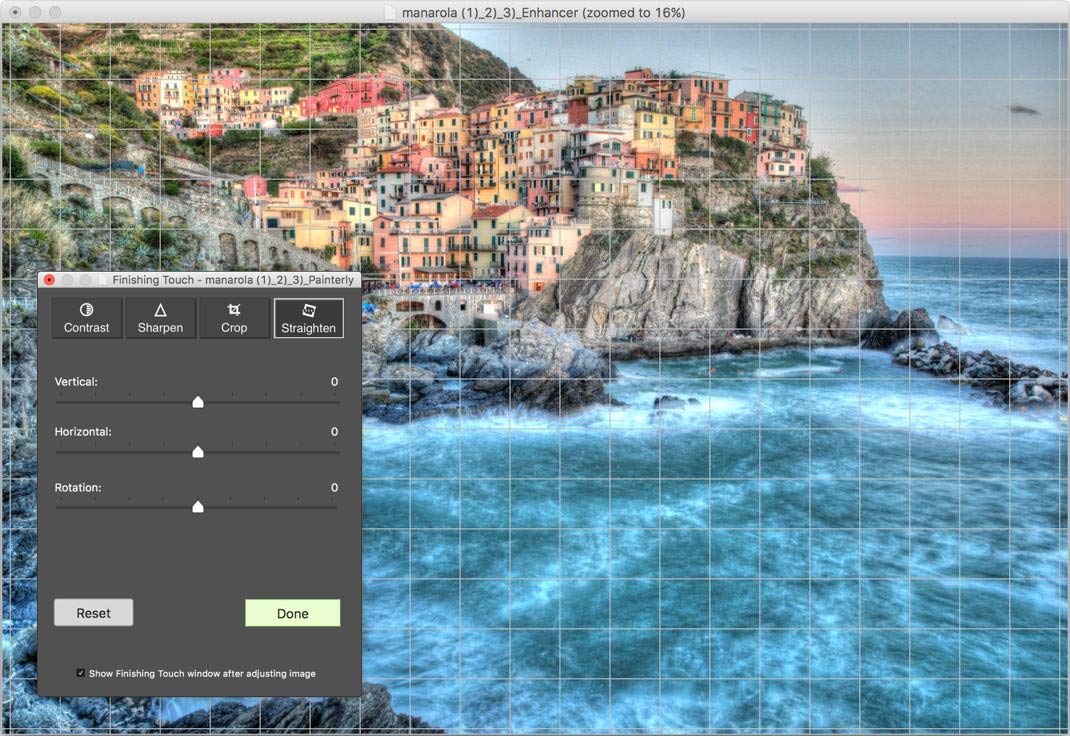Viewport: 1070px width, 736px height.
Task: Select the Straighten tool
Action: (308, 318)
